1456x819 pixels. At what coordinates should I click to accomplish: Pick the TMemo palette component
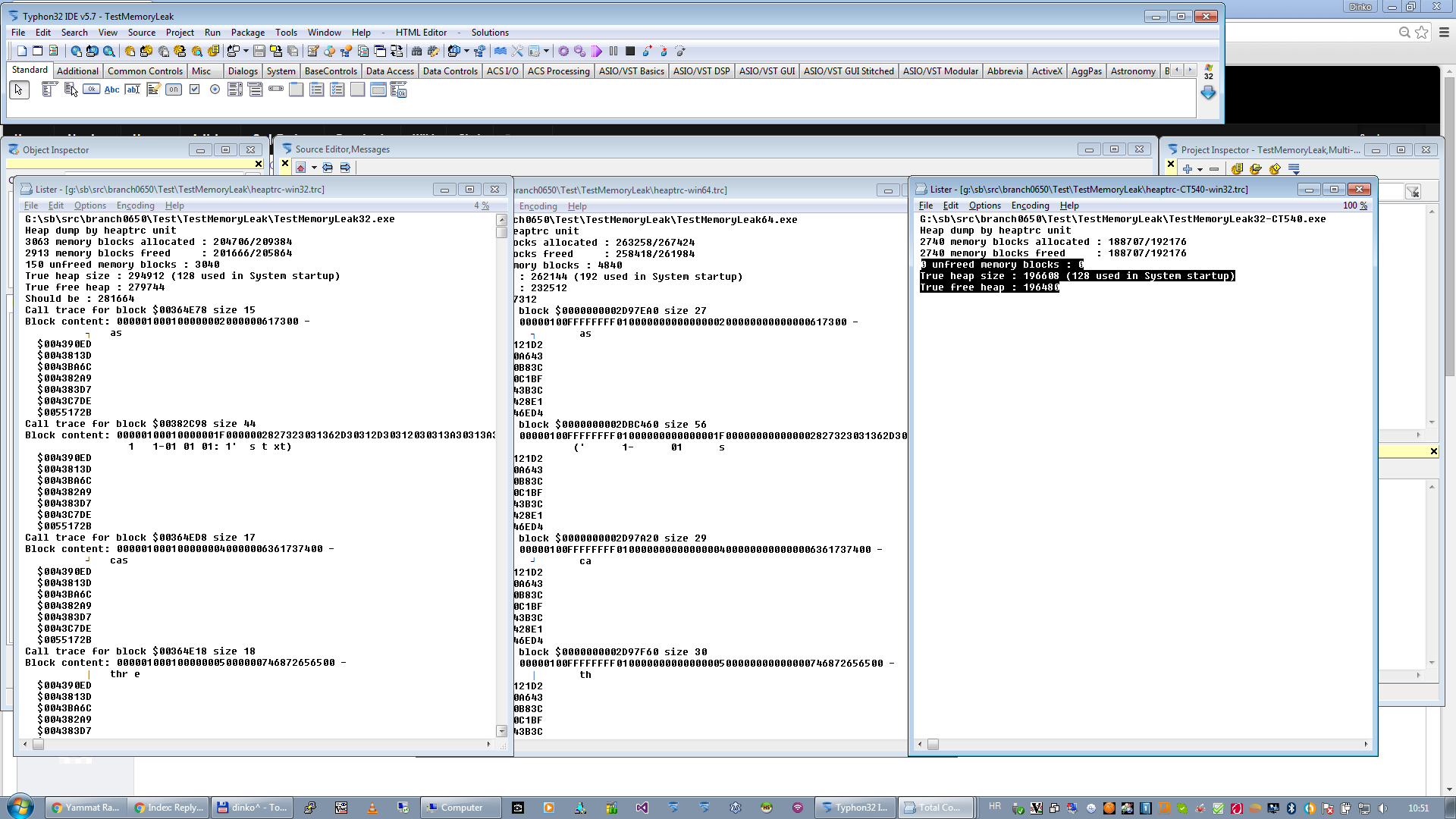(153, 89)
